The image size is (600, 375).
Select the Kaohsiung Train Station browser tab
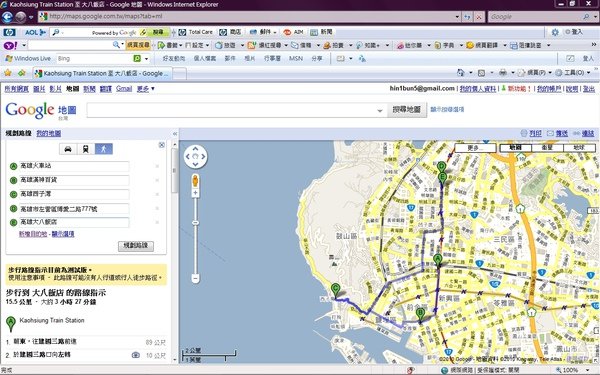pyautogui.click(x=102, y=73)
